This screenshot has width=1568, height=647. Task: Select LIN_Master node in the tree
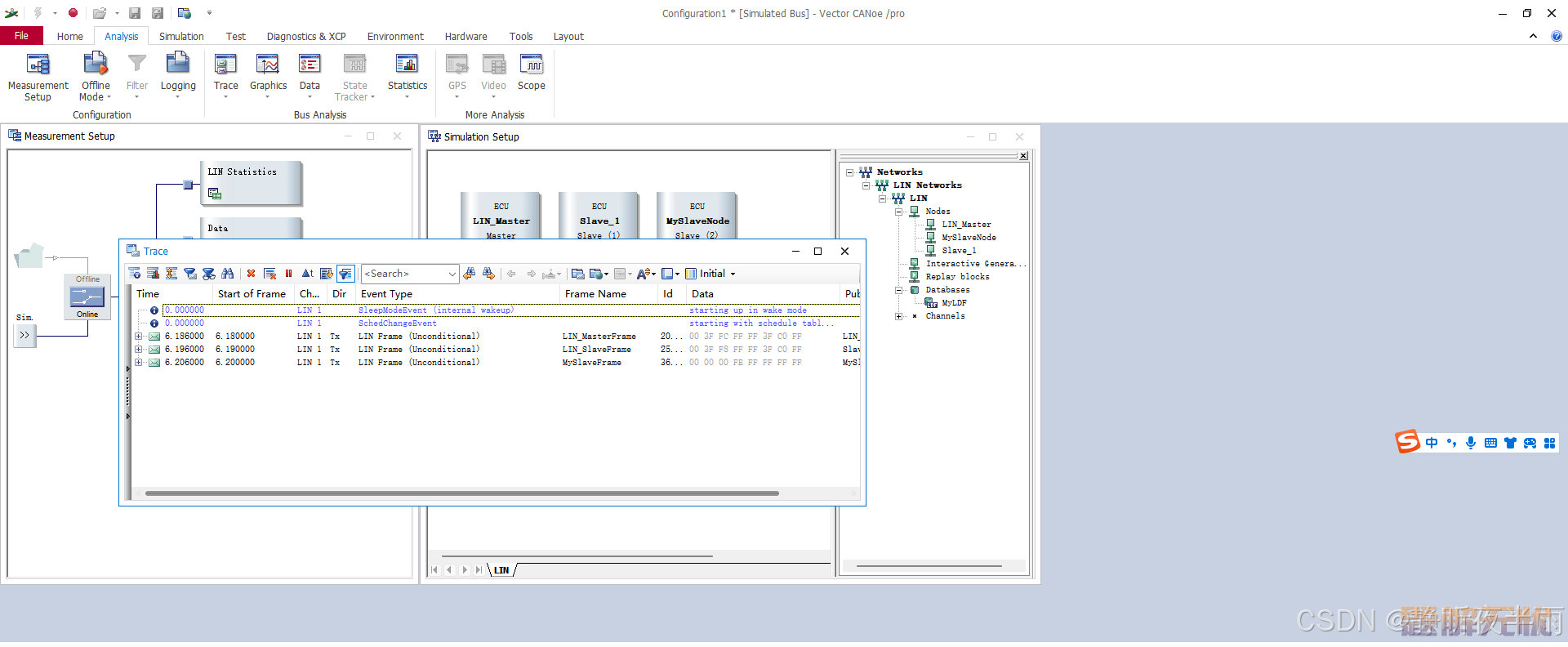pyautogui.click(x=966, y=225)
